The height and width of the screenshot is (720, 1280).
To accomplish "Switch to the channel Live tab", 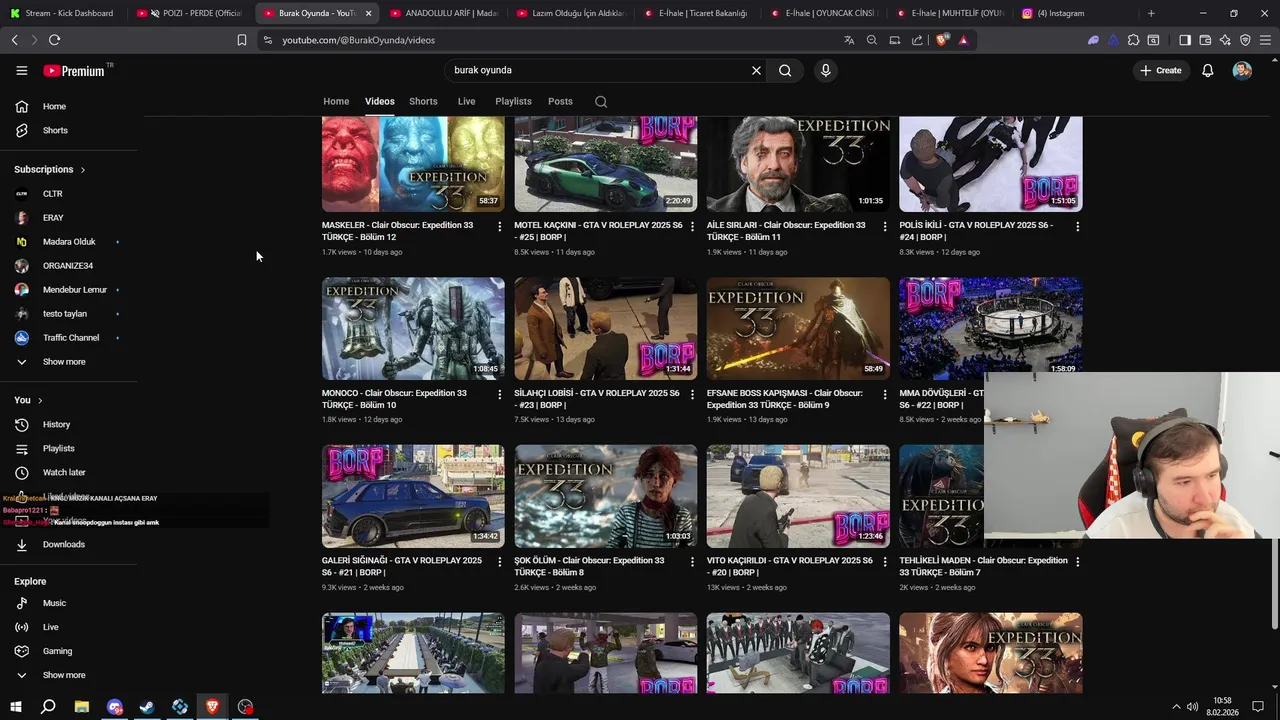I will point(466,101).
